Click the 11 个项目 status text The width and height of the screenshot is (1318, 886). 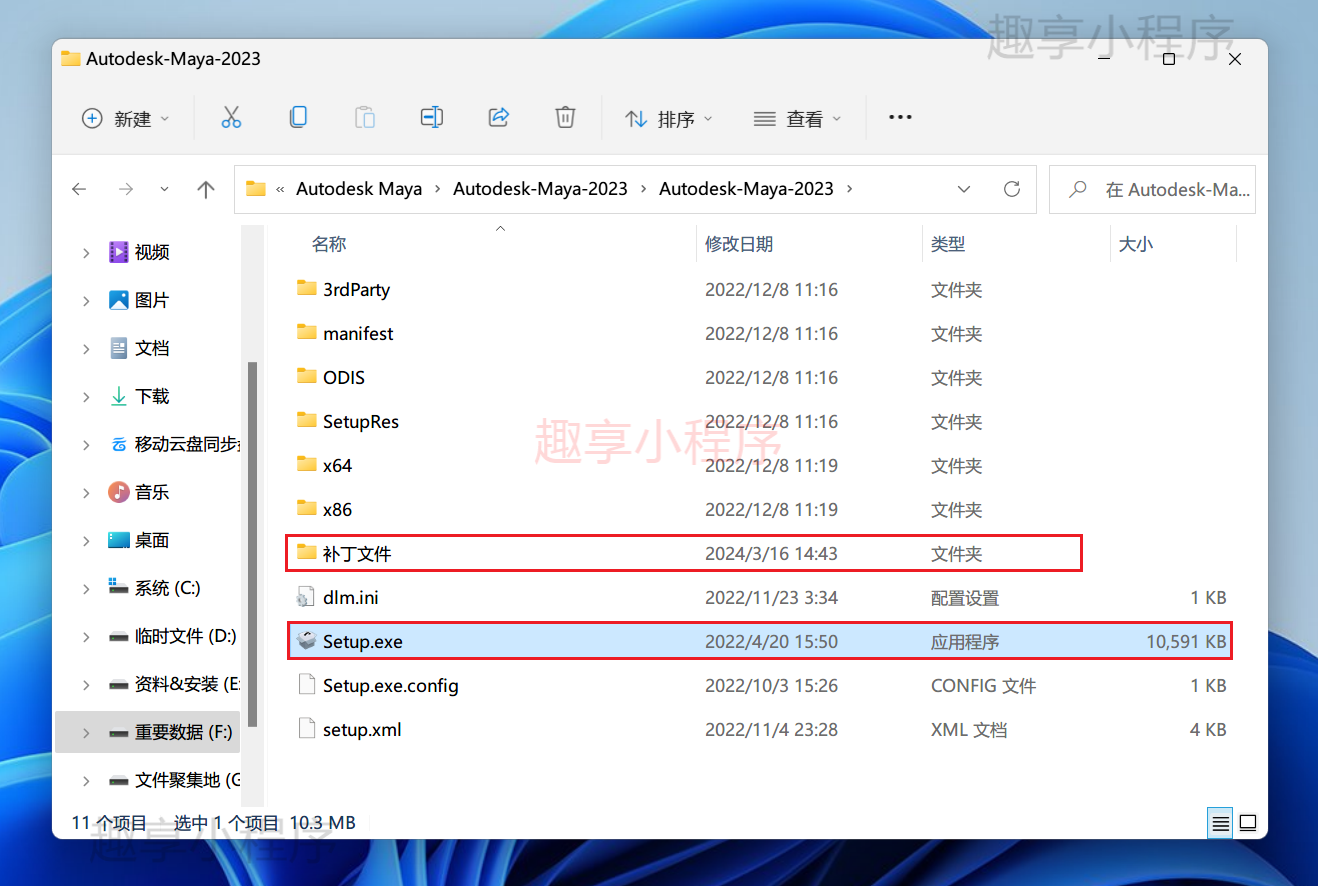109,823
